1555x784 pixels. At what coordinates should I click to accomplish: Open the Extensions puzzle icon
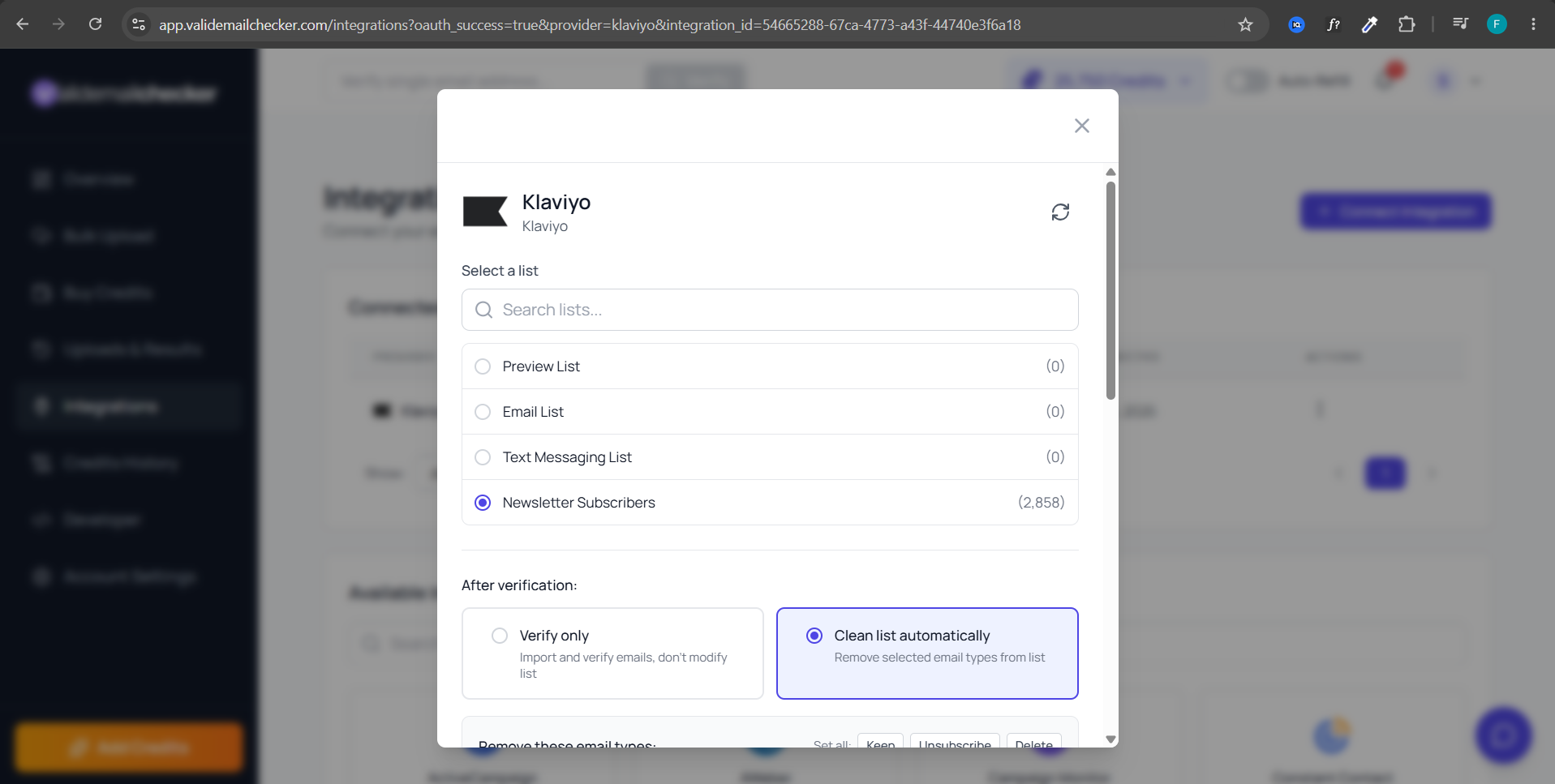click(1407, 25)
